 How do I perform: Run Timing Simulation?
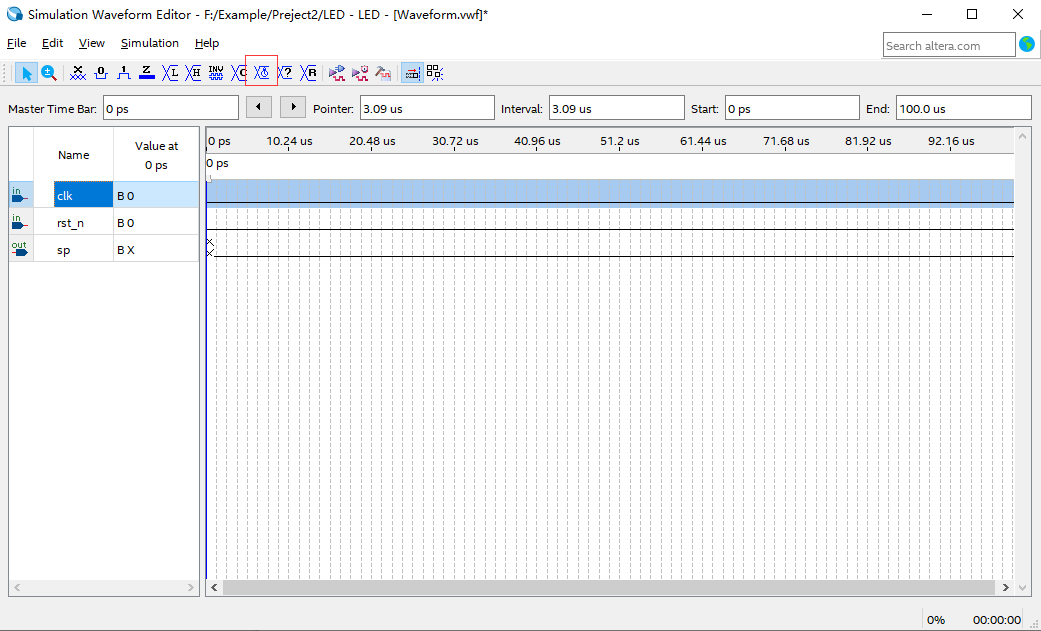click(360, 72)
